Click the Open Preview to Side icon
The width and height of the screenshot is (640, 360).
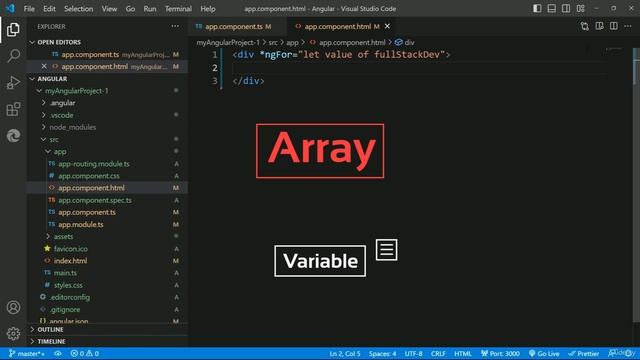pyautogui.click(x=599, y=26)
